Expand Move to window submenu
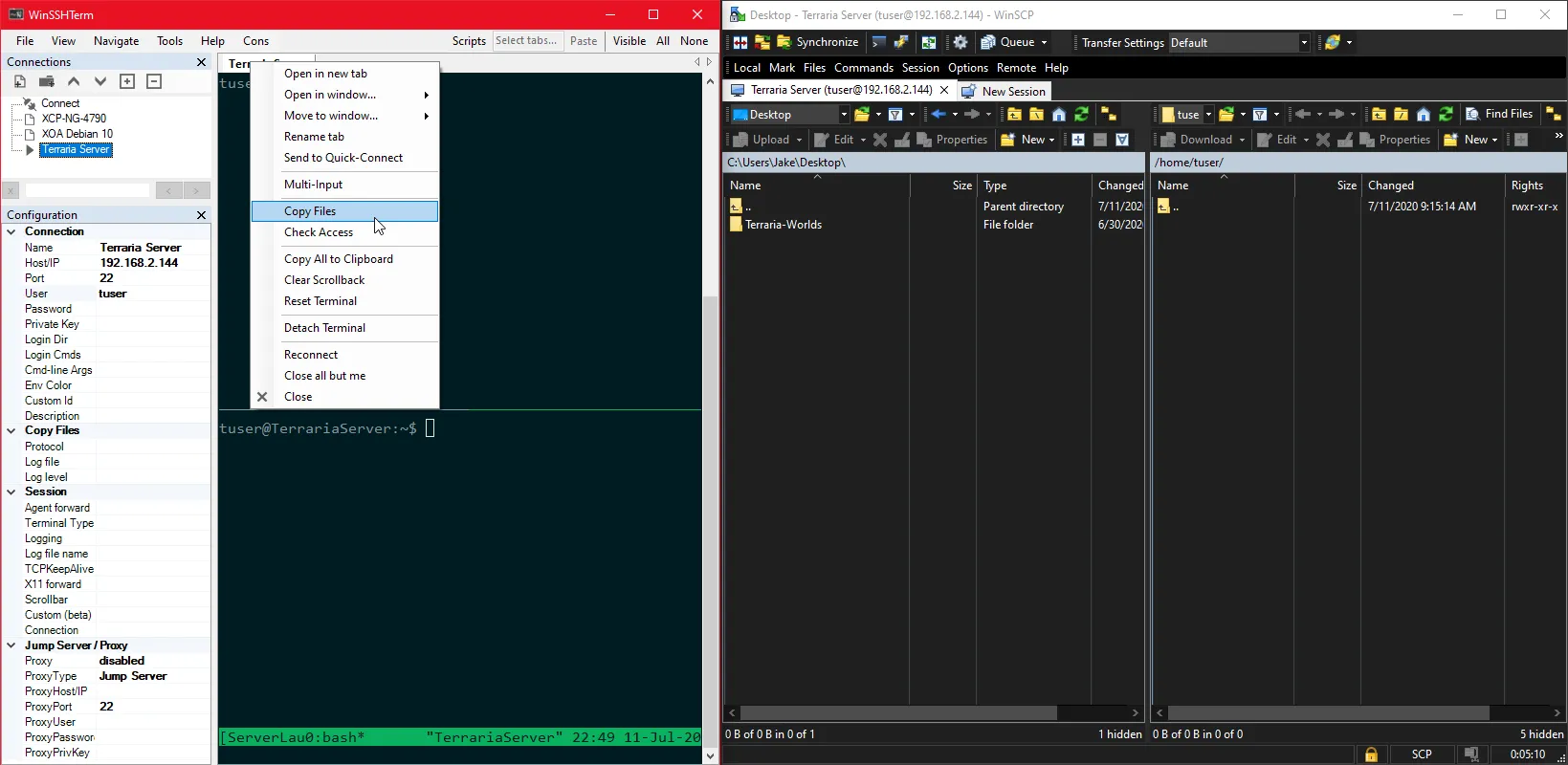This screenshot has height=765, width=1568. [344, 116]
